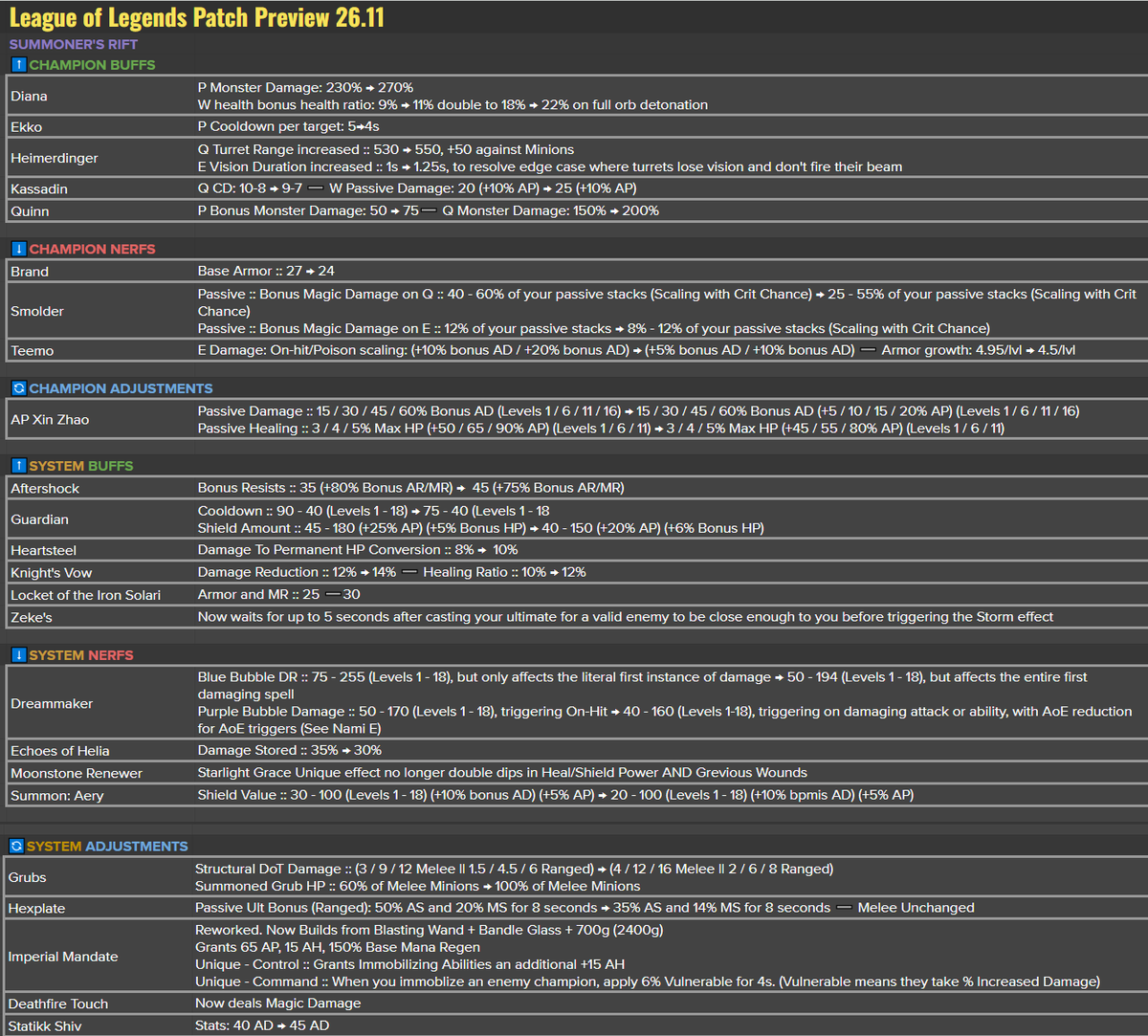Click the up-arrow icon beside System Buffs
The width and height of the screenshot is (1148, 1036).
click(18, 466)
